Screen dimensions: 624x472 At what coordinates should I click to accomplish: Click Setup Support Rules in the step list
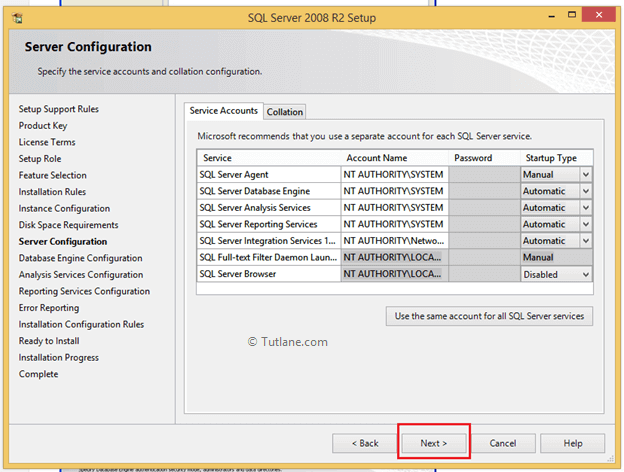pyautogui.click(x=58, y=109)
